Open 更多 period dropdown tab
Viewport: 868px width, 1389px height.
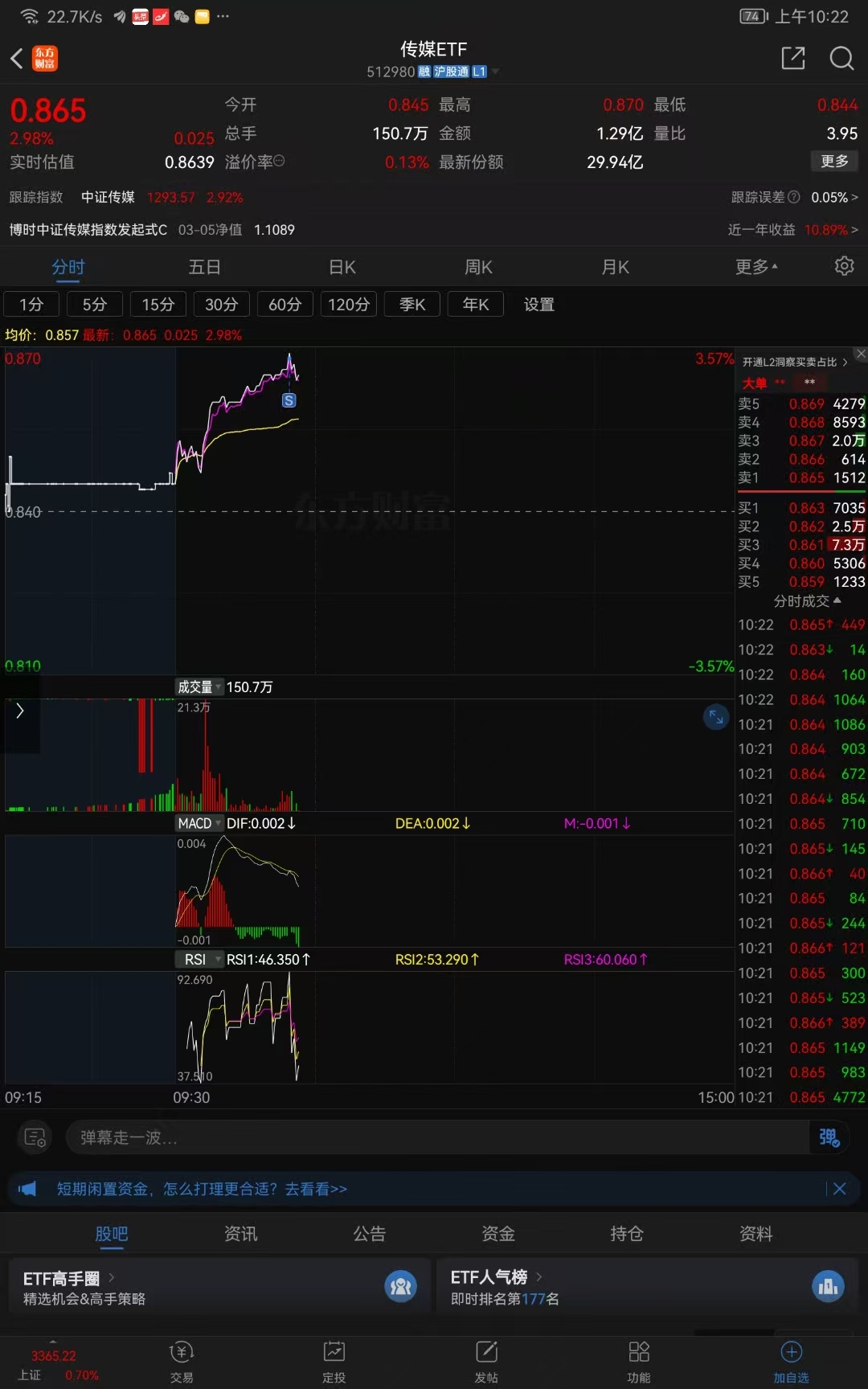756,266
